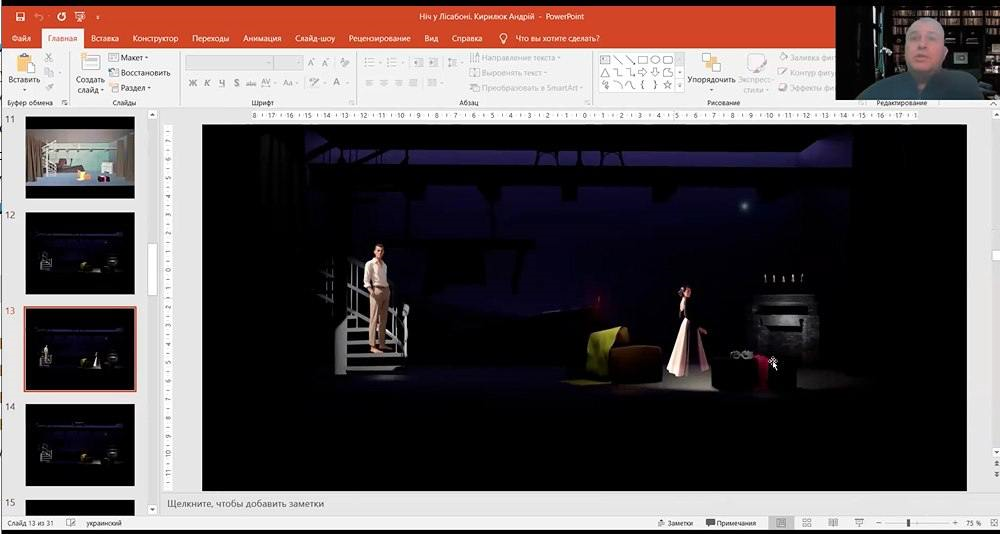This screenshot has width=1000, height=534.
Task: Toggle center text alignment
Action: 384,83
